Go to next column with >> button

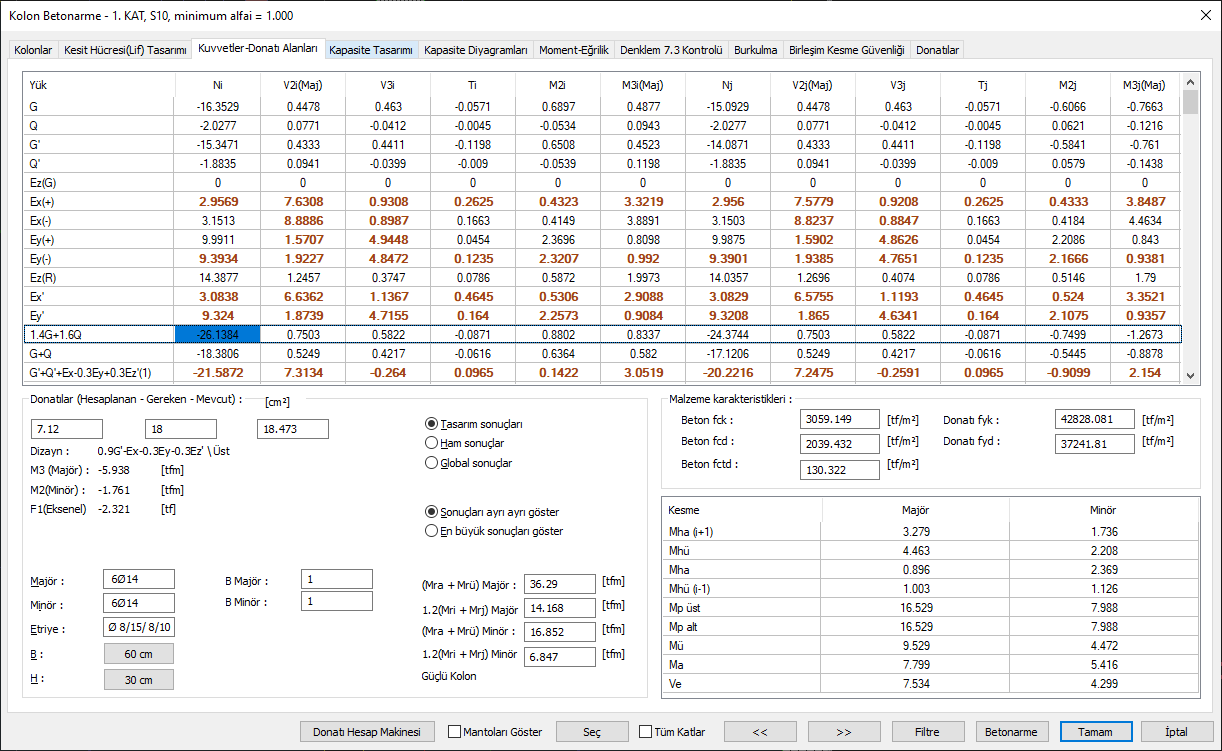pyautogui.click(x=844, y=732)
